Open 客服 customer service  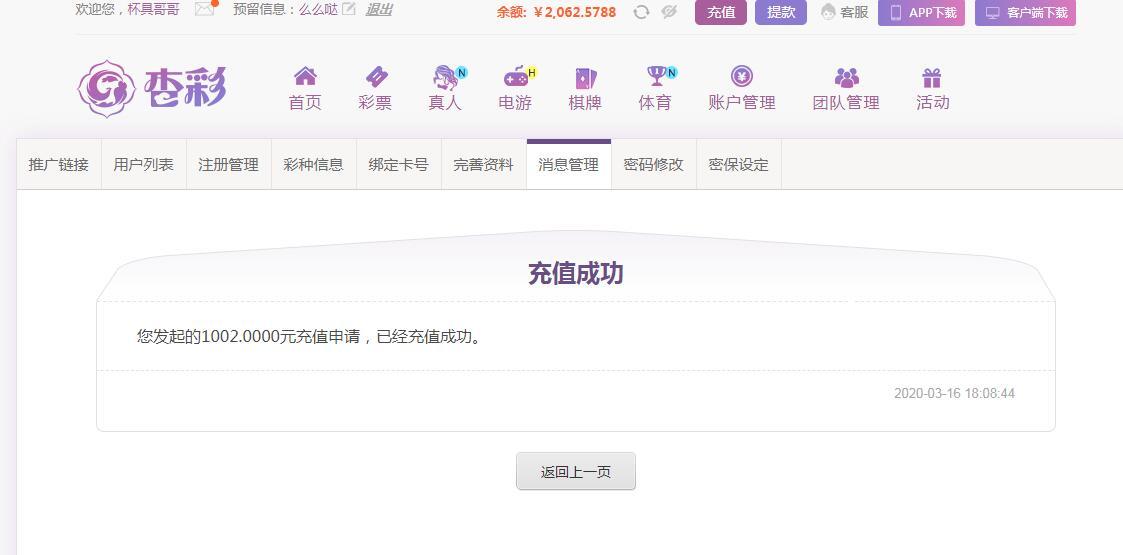click(844, 12)
